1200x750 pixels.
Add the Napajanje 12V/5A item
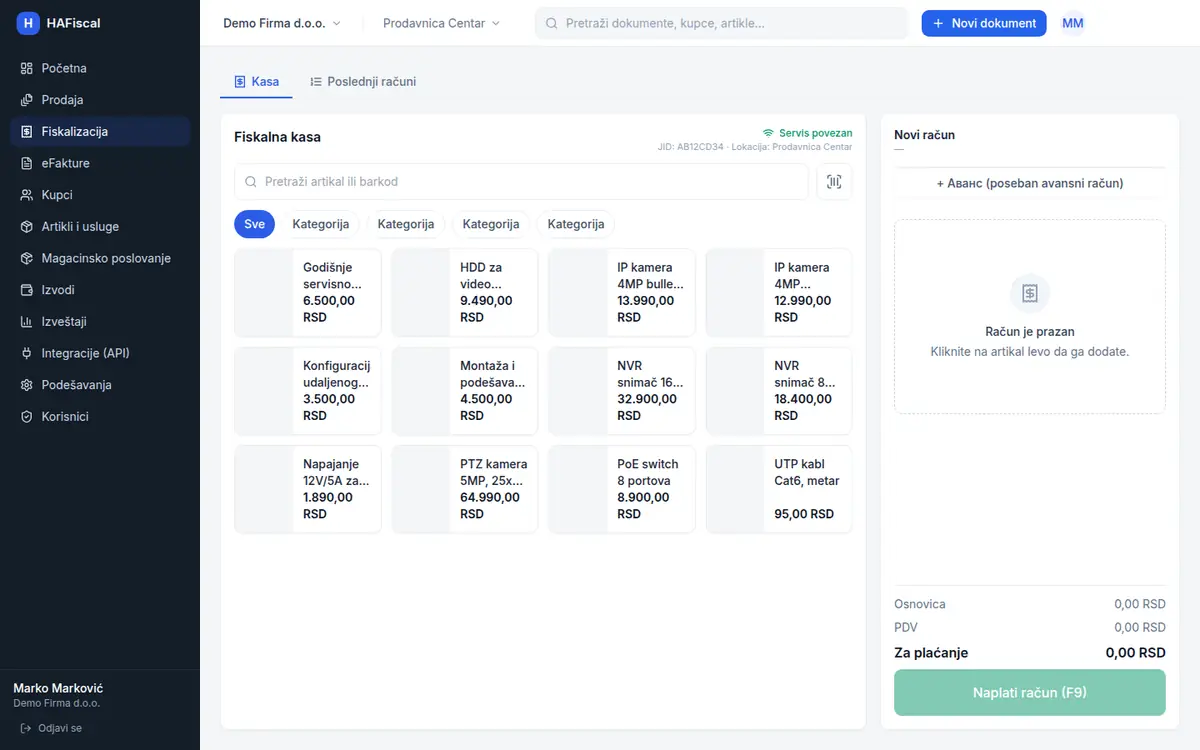click(x=308, y=489)
